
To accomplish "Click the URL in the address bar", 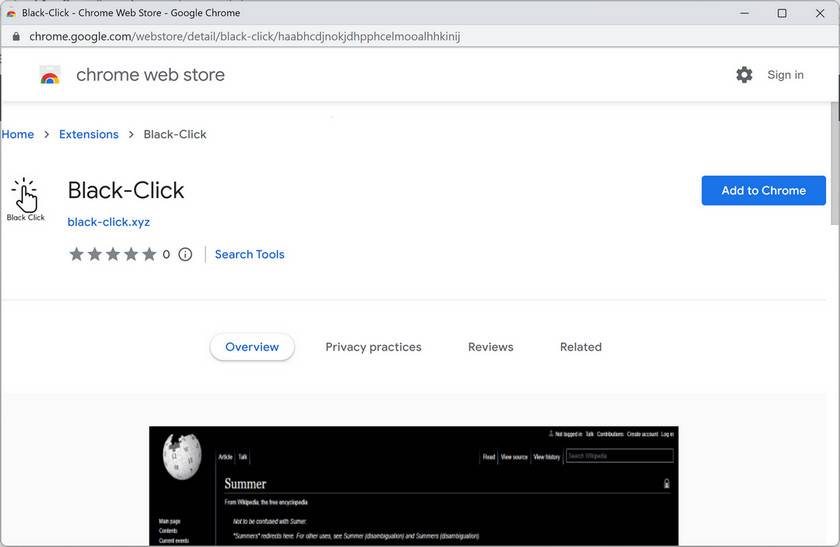I will click(245, 37).
